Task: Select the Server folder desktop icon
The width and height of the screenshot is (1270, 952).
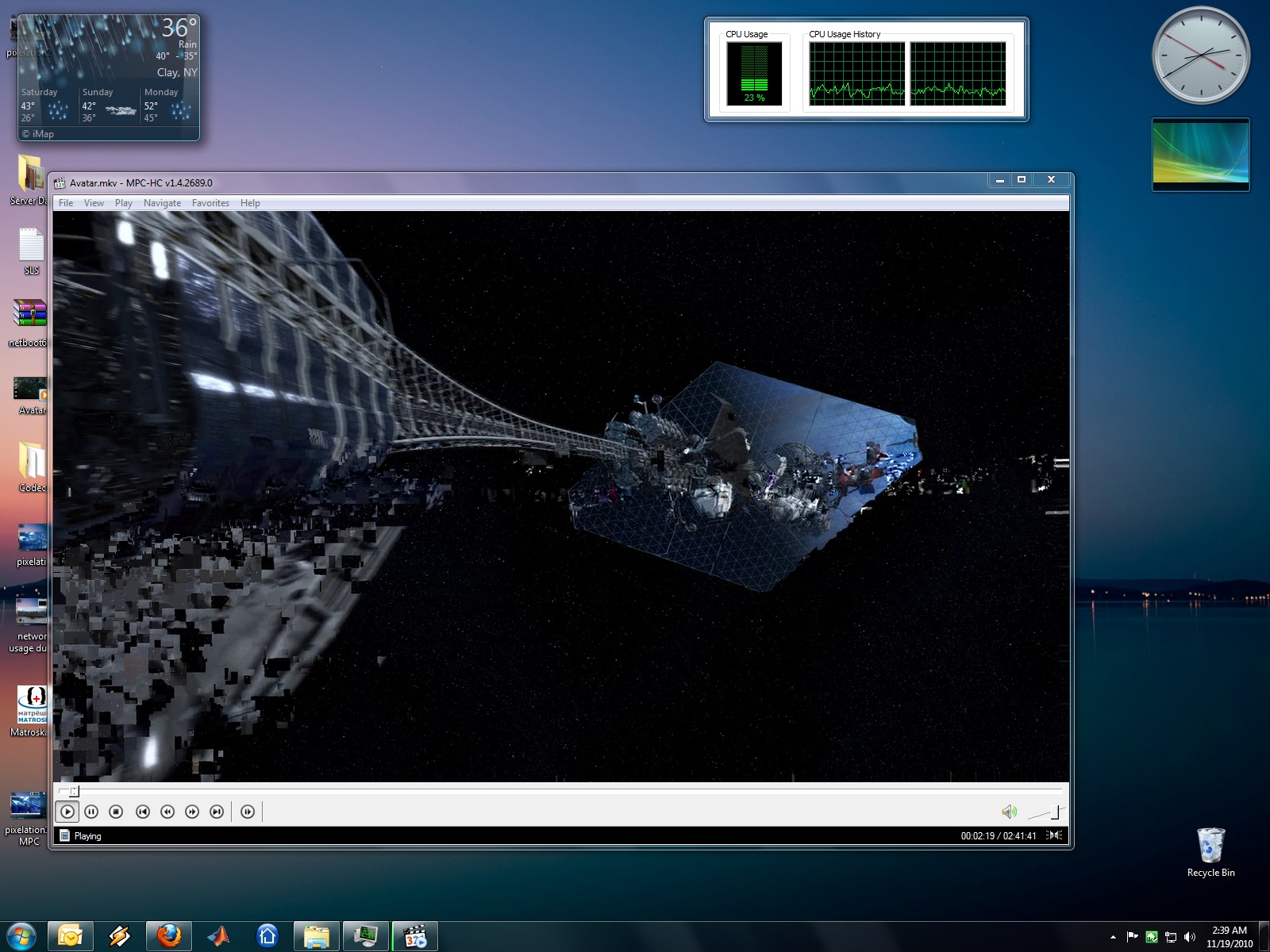Action: click(29, 180)
